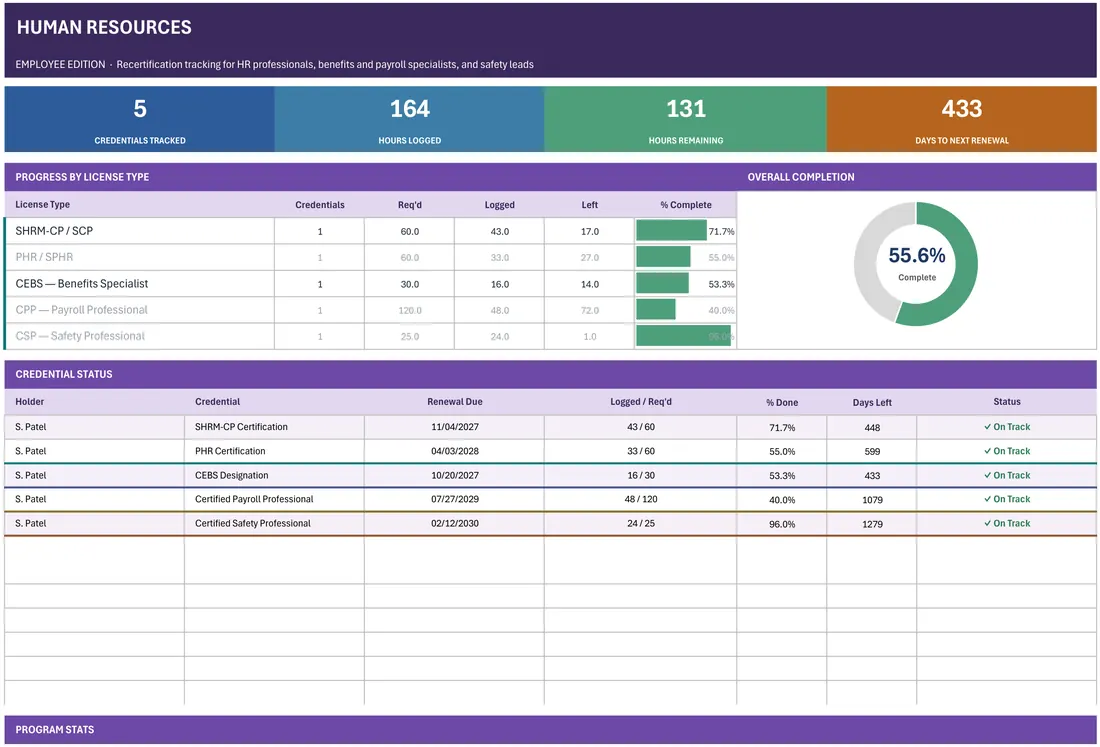Select the SHRM-CP Certification credential cell
Viewport: 1100px width, 747px height.
point(274,427)
